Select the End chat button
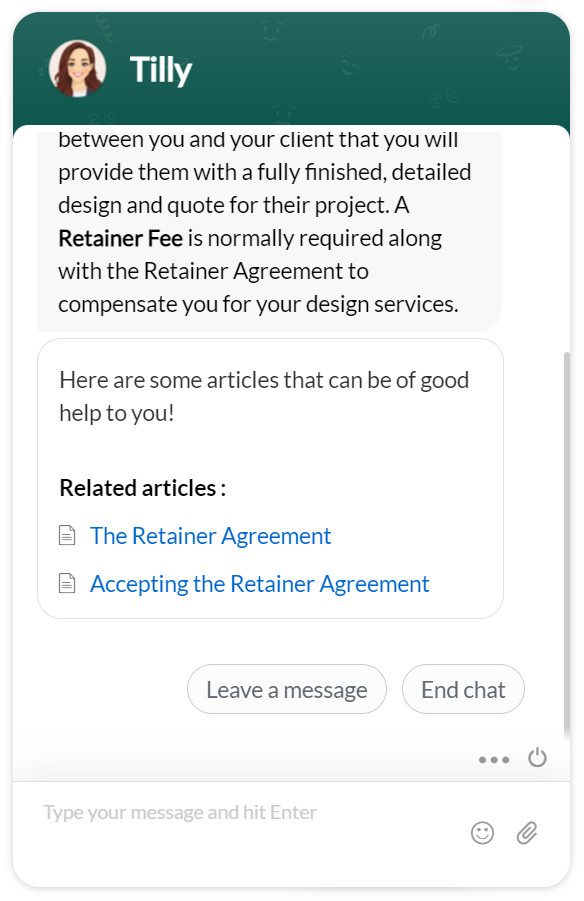 [x=463, y=690]
